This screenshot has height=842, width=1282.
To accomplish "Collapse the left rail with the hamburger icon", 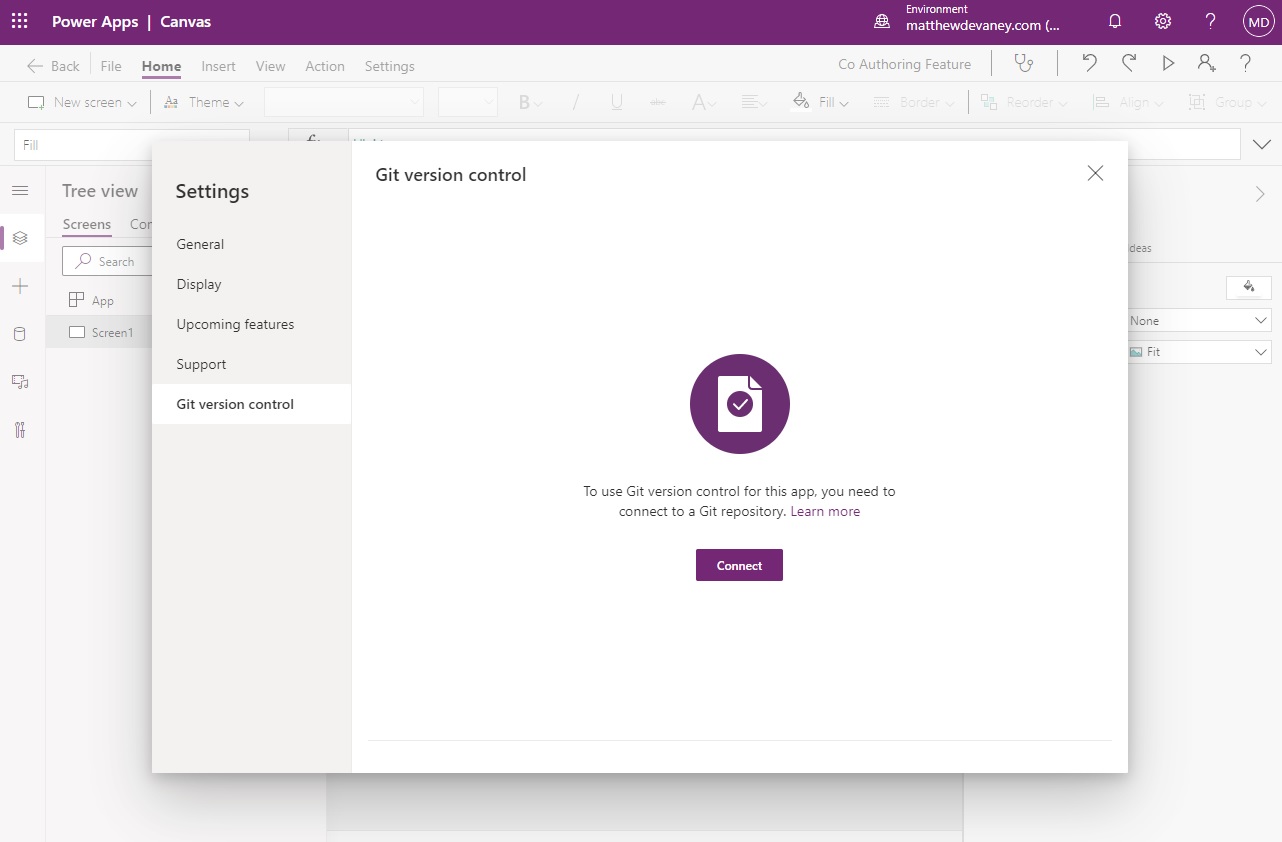I will pyautogui.click(x=21, y=190).
